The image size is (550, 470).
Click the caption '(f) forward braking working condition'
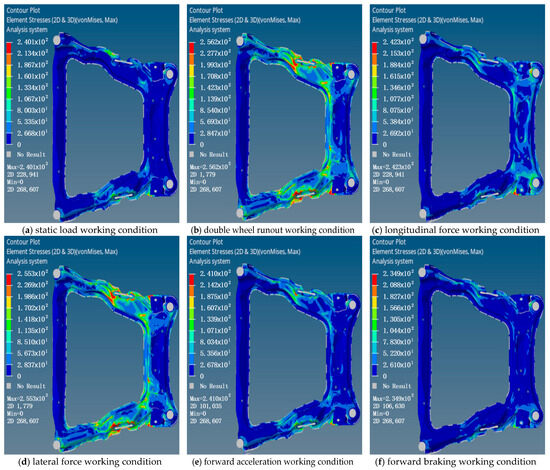point(455,462)
